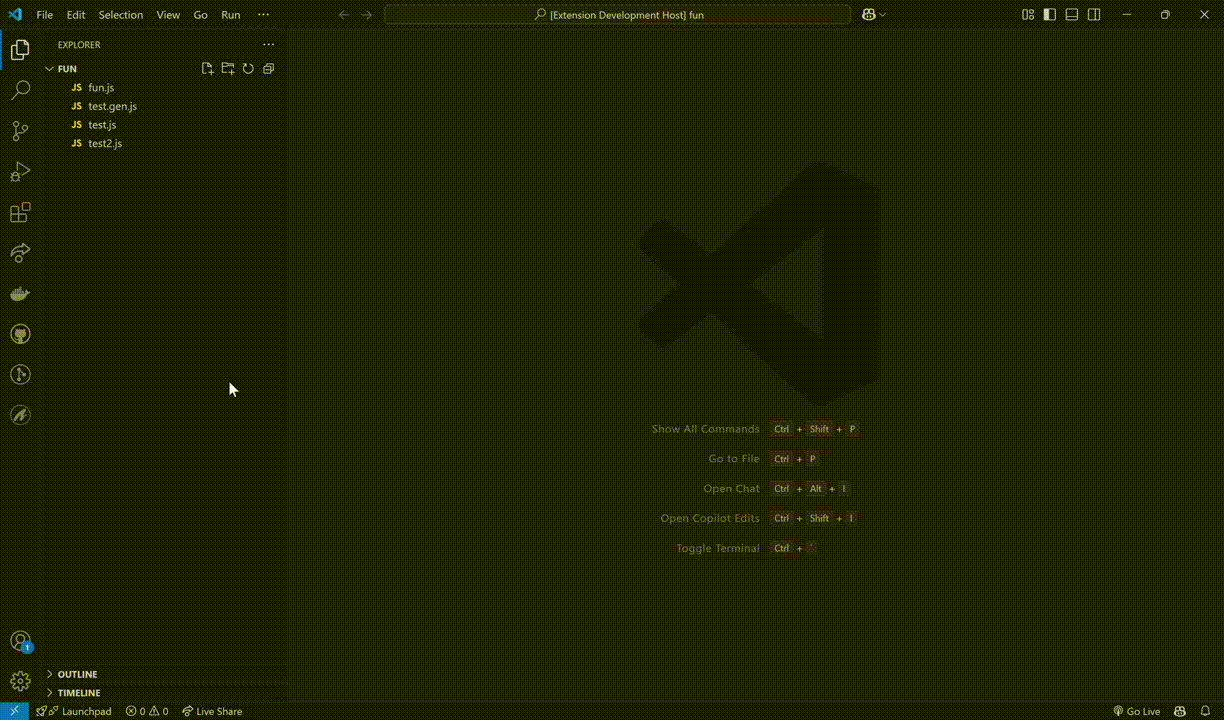Open the View menu

pos(169,15)
